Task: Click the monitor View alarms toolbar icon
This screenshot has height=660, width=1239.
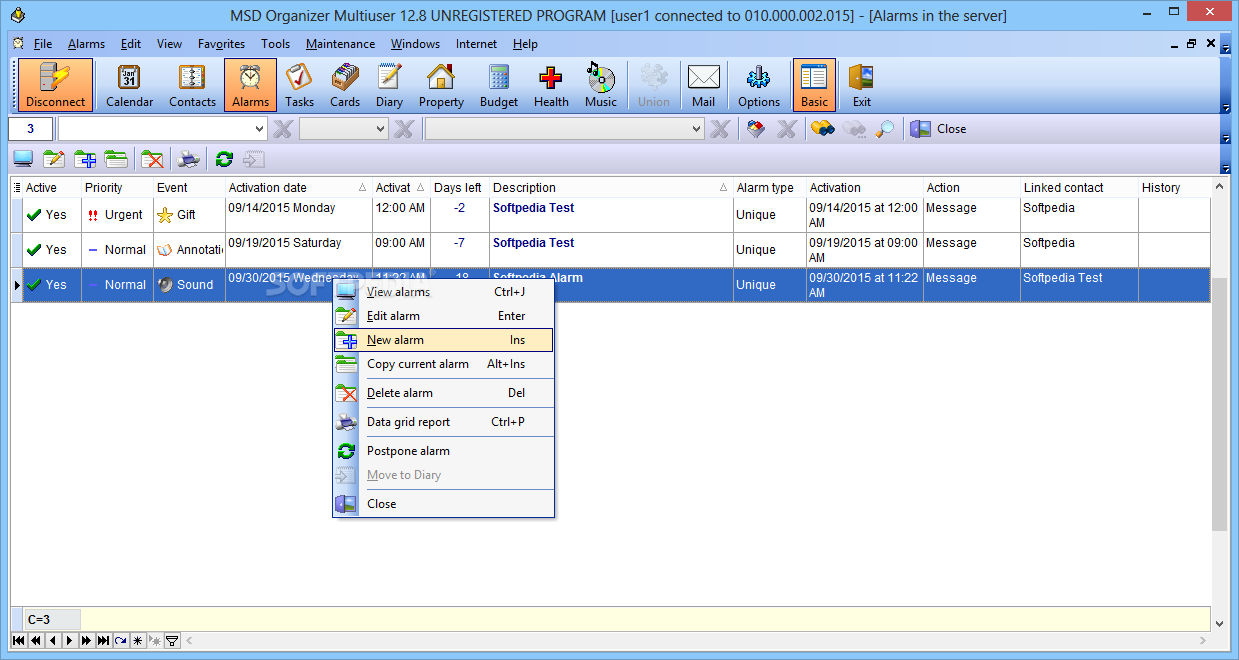Action: 23,158
